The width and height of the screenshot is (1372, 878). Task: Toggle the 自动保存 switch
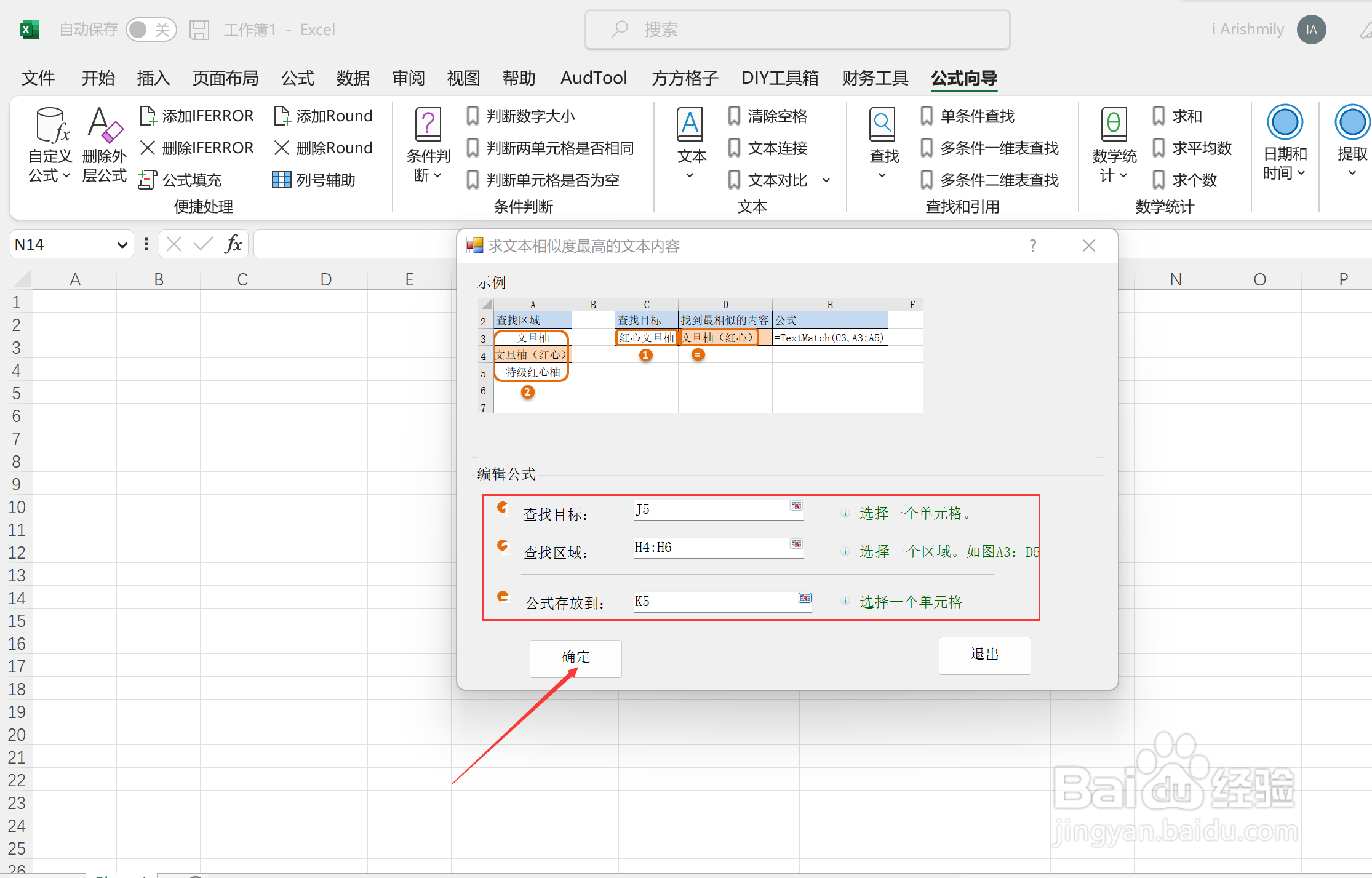click(x=151, y=30)
